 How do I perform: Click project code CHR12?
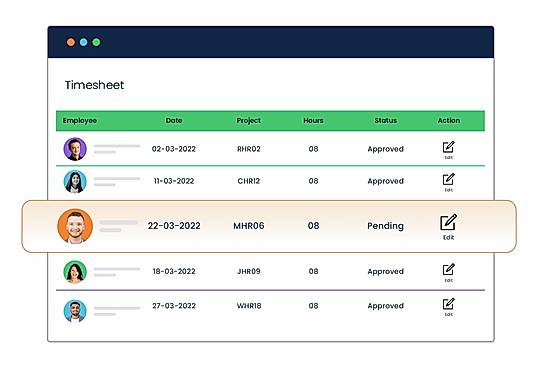tap(249, 181)
